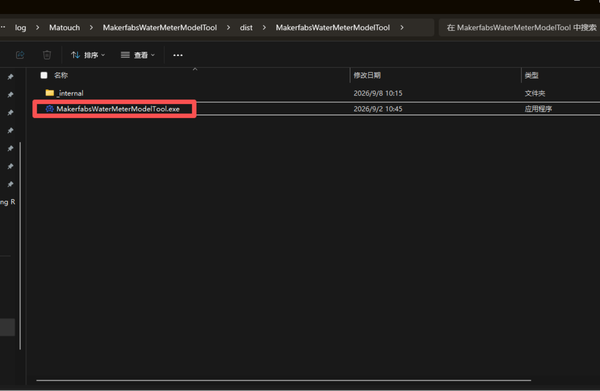600x391 pixels.
Task: Toggle the select-all checkbox beside 名称
Action: pos(44,75)
